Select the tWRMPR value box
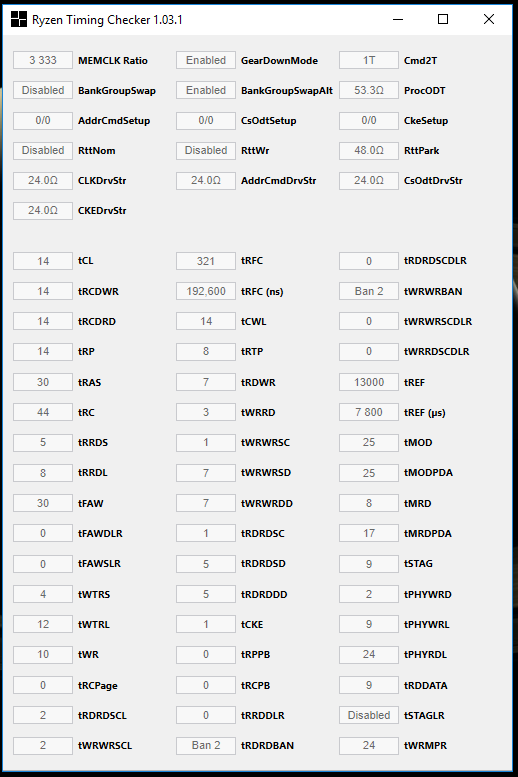 click(x=369, y=745)
